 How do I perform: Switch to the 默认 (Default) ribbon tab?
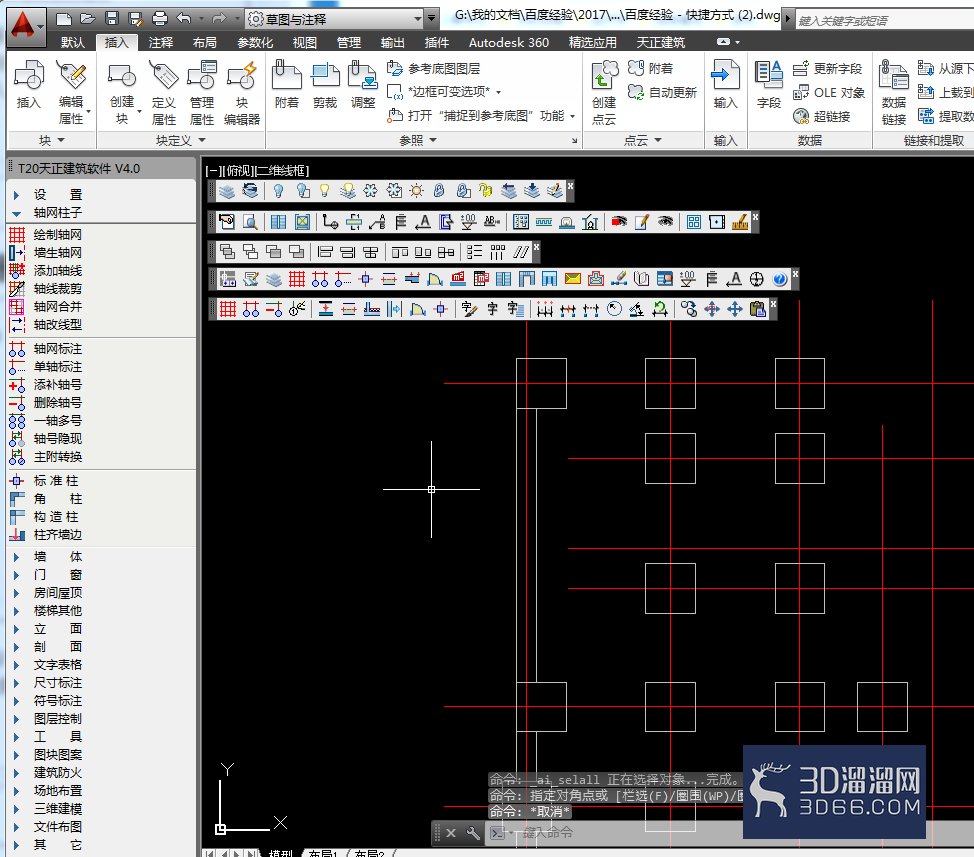(x=73, y=42)
